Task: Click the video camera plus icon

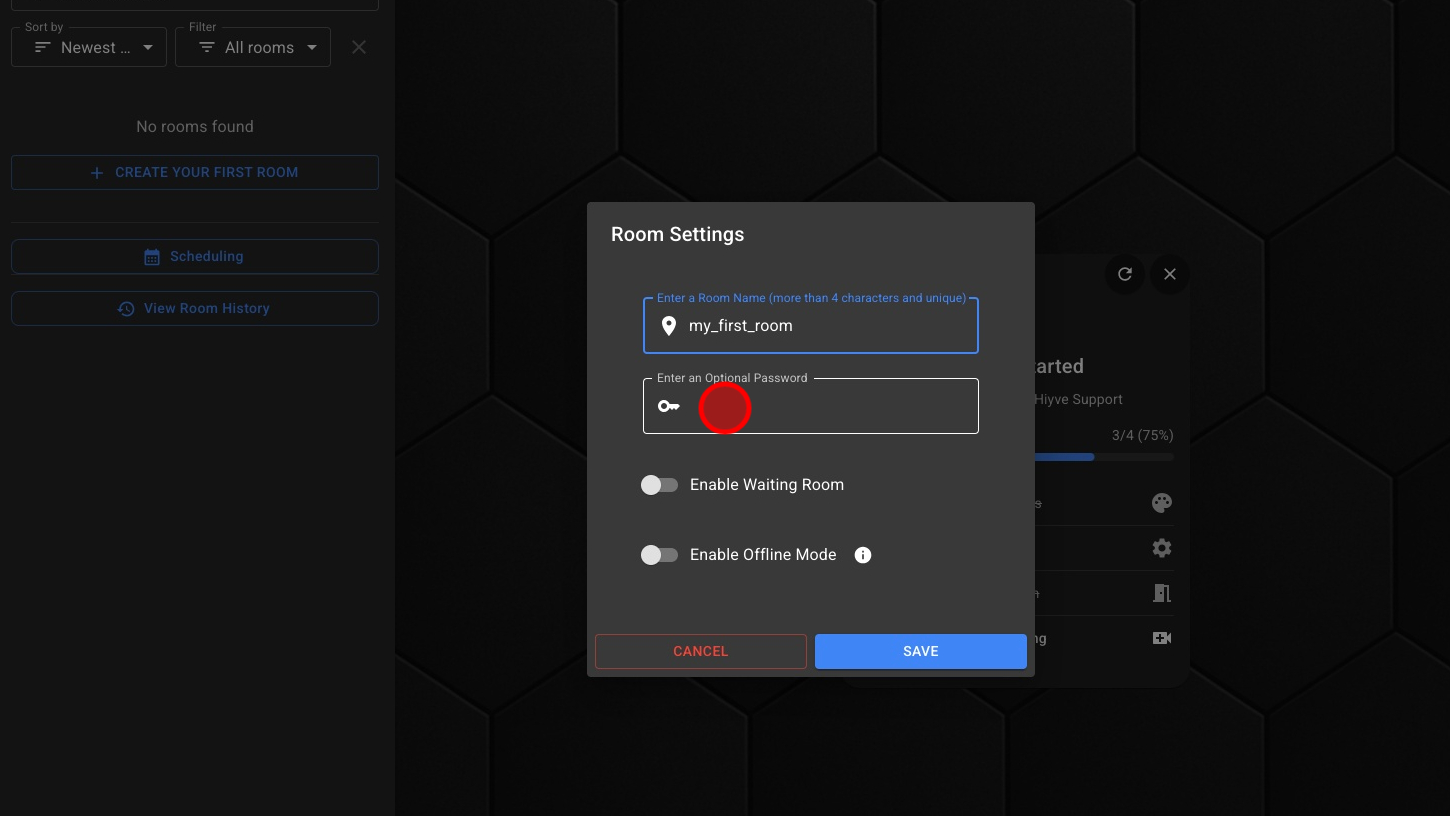Action: coord(1161,638)
